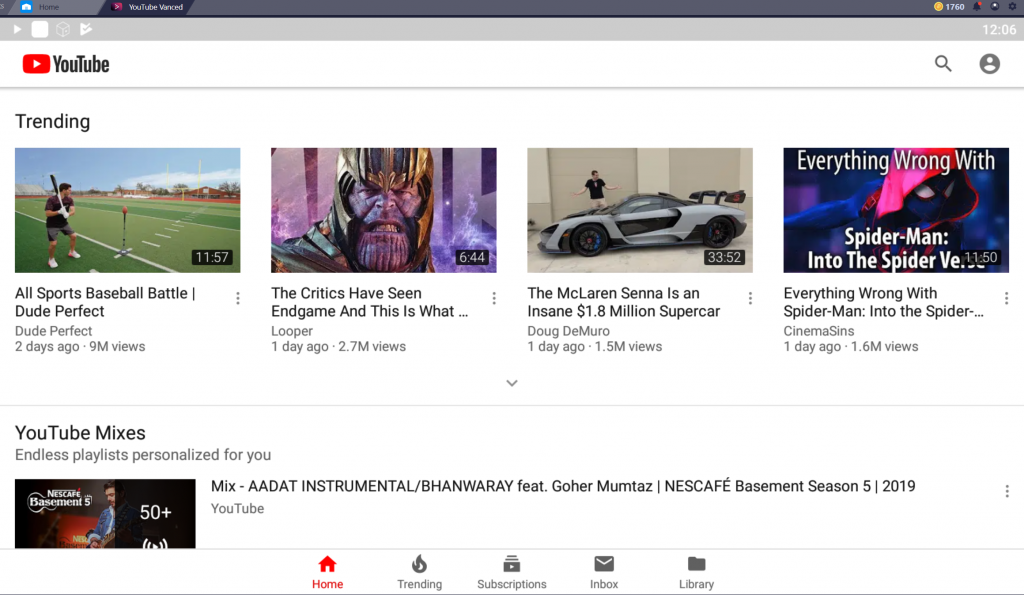Play Everything Wrong With Spider-Man thumbnail
1024x595 pixels.
pyautogui.click(x=896, y=210)
